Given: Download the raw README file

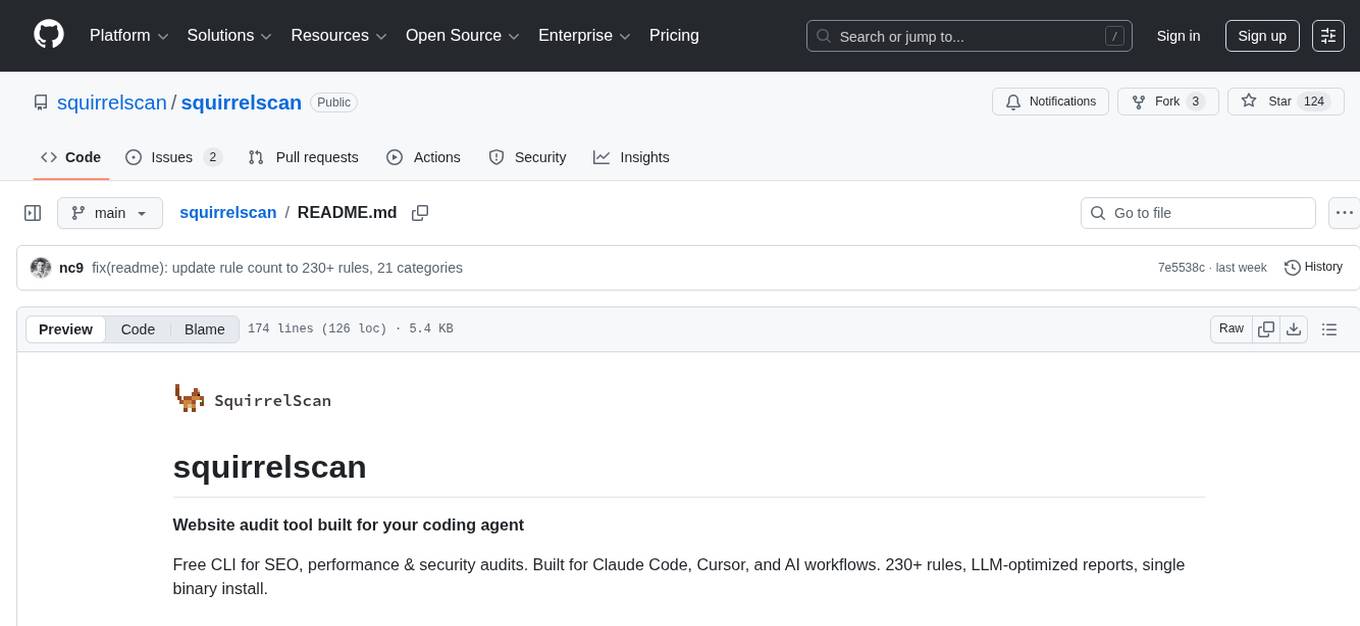Looking at the screenshot, I should pyautogui.click(x=1293, y=329).
